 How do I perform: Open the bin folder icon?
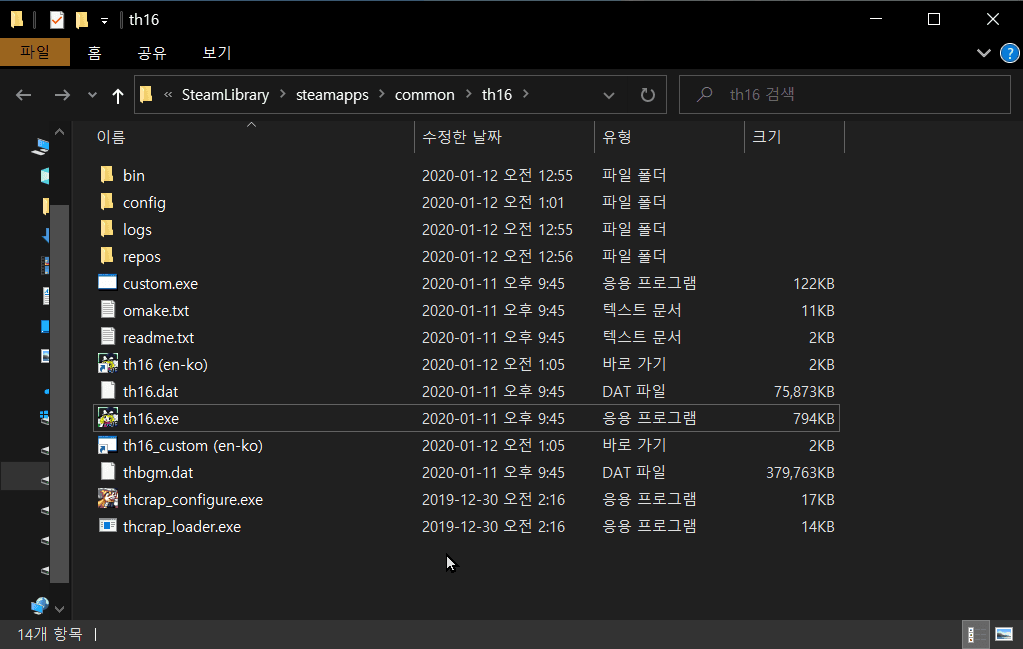click(x=107, y=175)
